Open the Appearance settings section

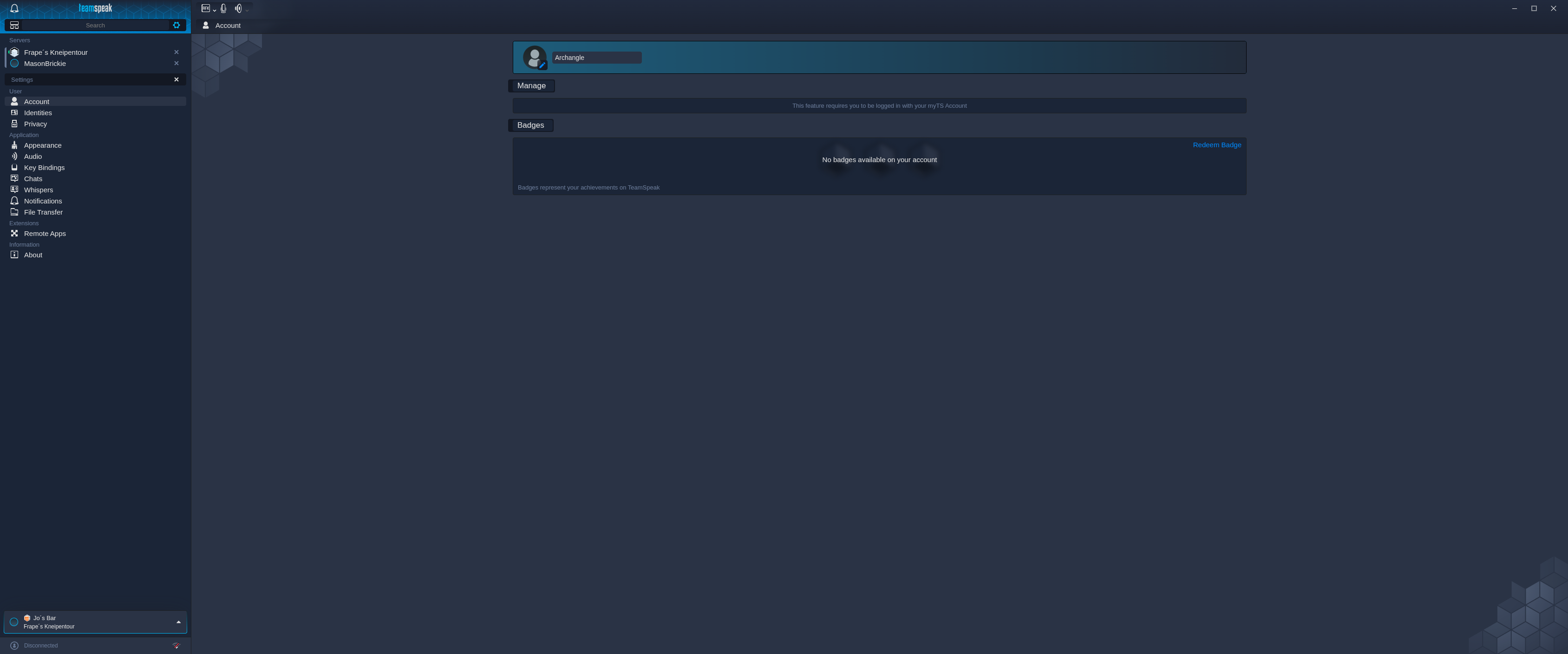(x=43, y=145)
